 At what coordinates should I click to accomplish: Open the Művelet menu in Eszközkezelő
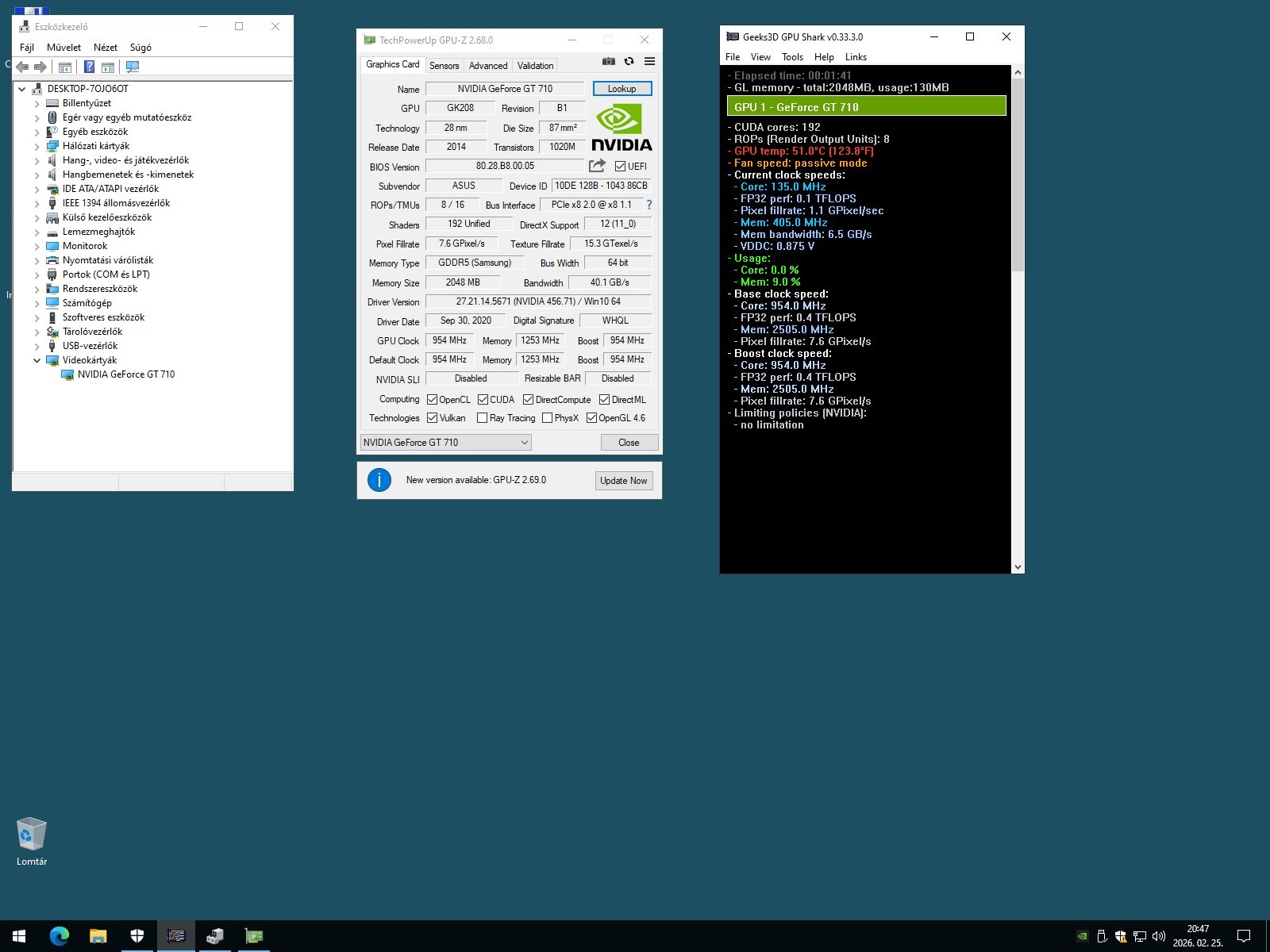[63, 48]
